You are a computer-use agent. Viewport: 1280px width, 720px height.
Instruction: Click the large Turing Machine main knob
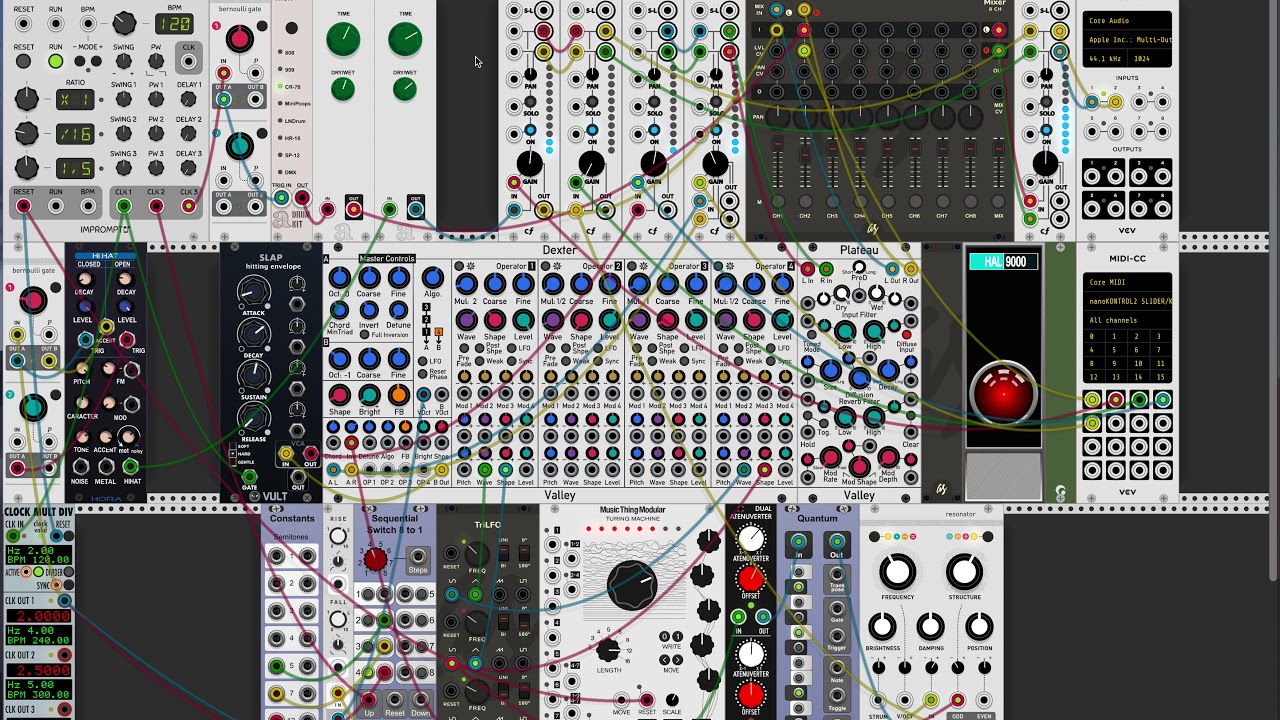tap(632, 587)
